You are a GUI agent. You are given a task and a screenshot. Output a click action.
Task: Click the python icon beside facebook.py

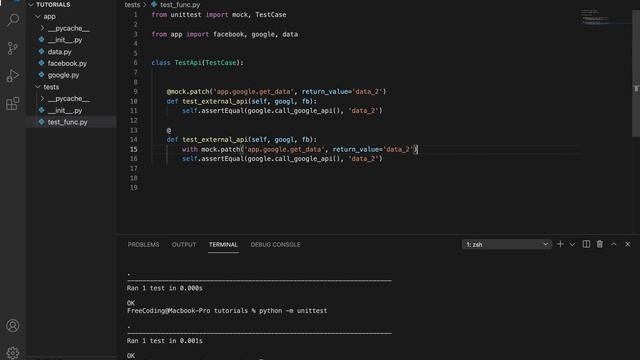point(41,63)
